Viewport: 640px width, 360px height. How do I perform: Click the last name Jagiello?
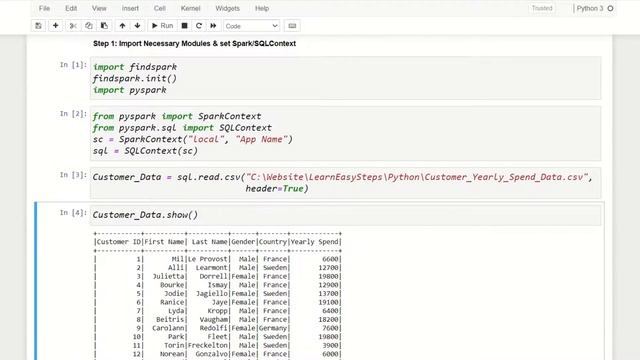coord(211,293)
